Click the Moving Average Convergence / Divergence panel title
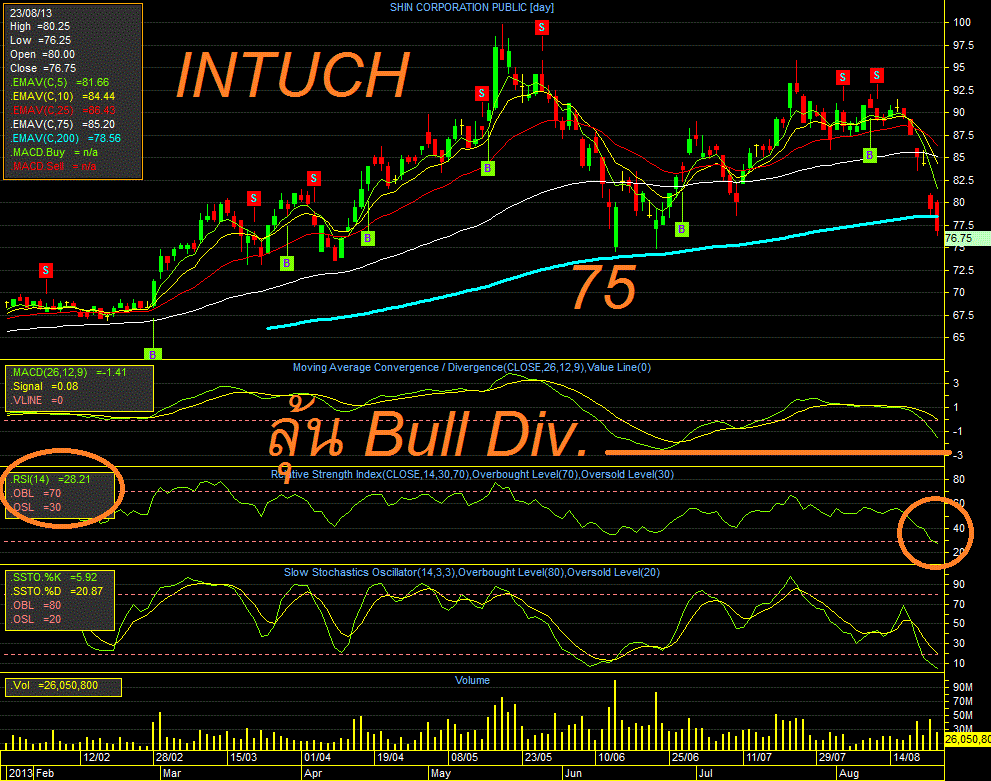 [471, 367]
